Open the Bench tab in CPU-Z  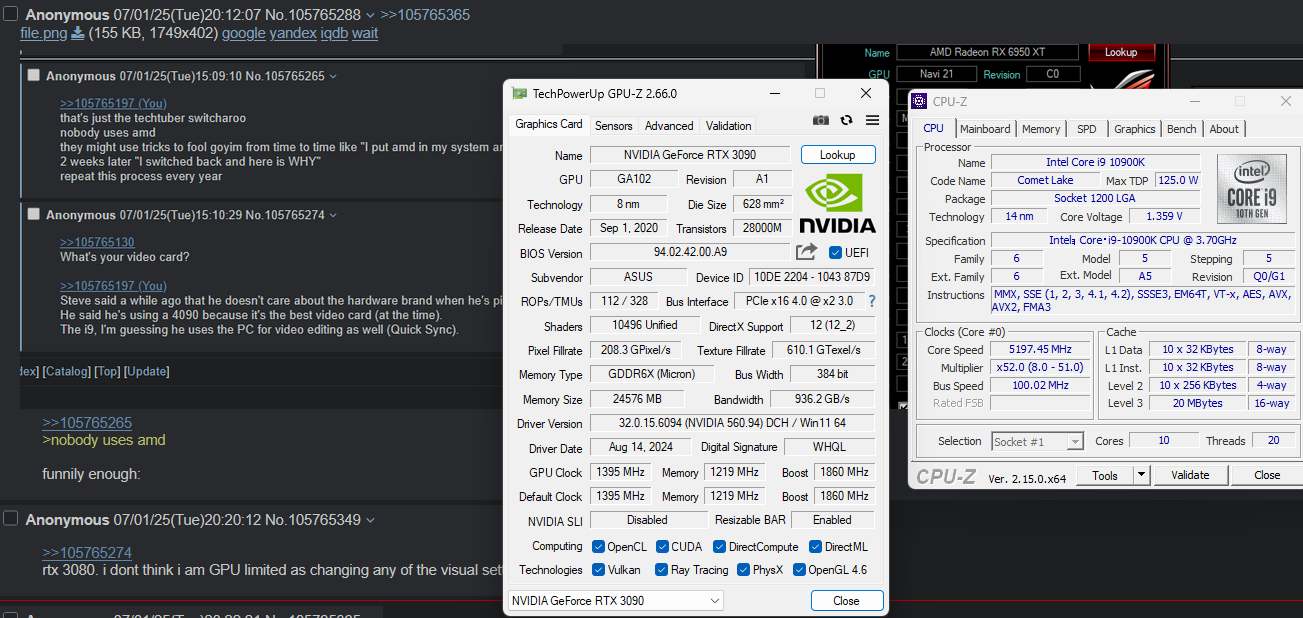click(1182, 129)
